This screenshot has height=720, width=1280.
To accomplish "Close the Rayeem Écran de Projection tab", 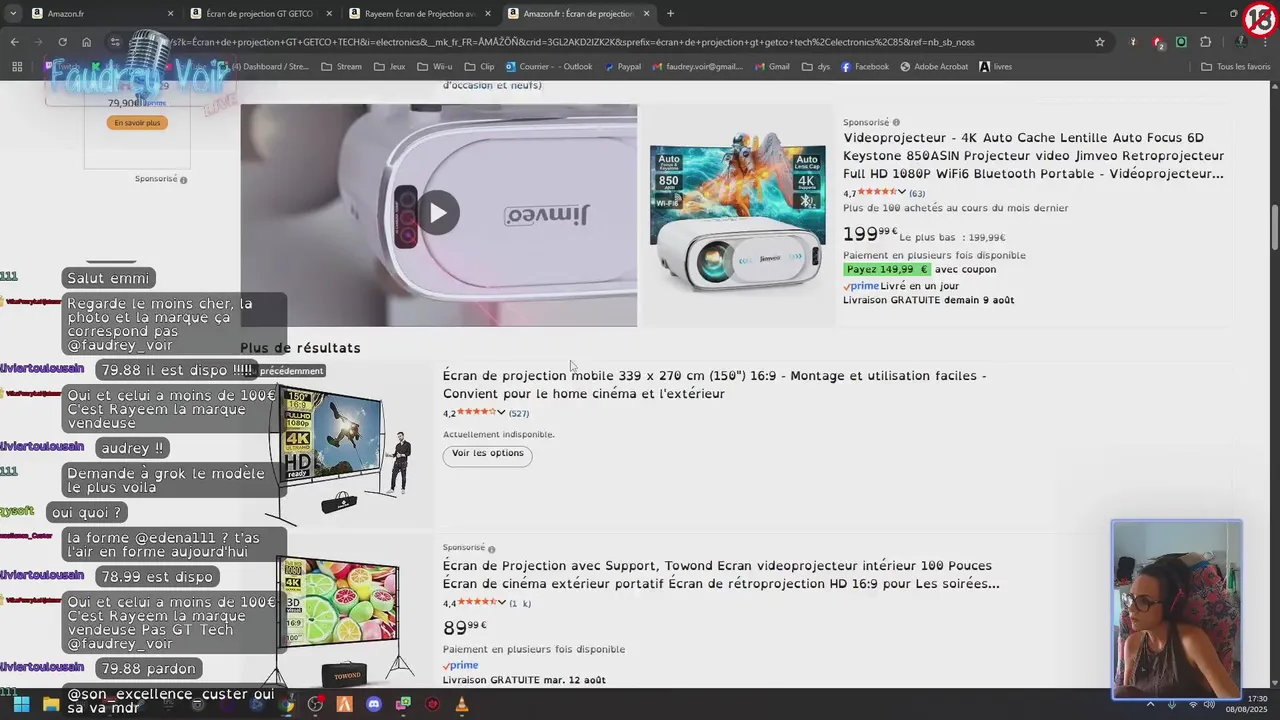I will (488, 14).
